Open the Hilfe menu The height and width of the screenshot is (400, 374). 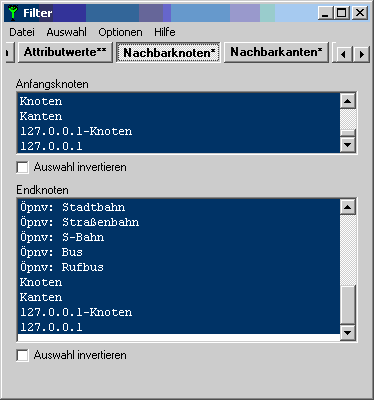(x=165, y=32)
